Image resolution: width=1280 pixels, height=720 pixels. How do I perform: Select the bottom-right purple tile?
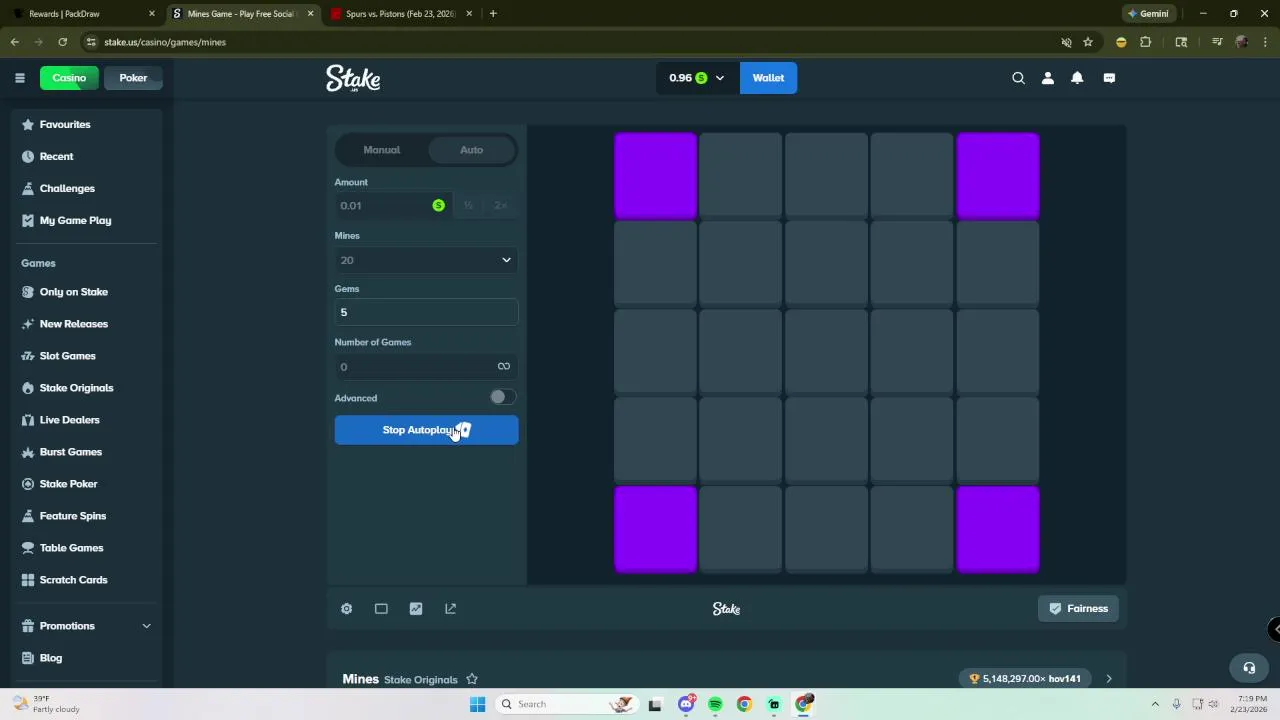point(998,529)
